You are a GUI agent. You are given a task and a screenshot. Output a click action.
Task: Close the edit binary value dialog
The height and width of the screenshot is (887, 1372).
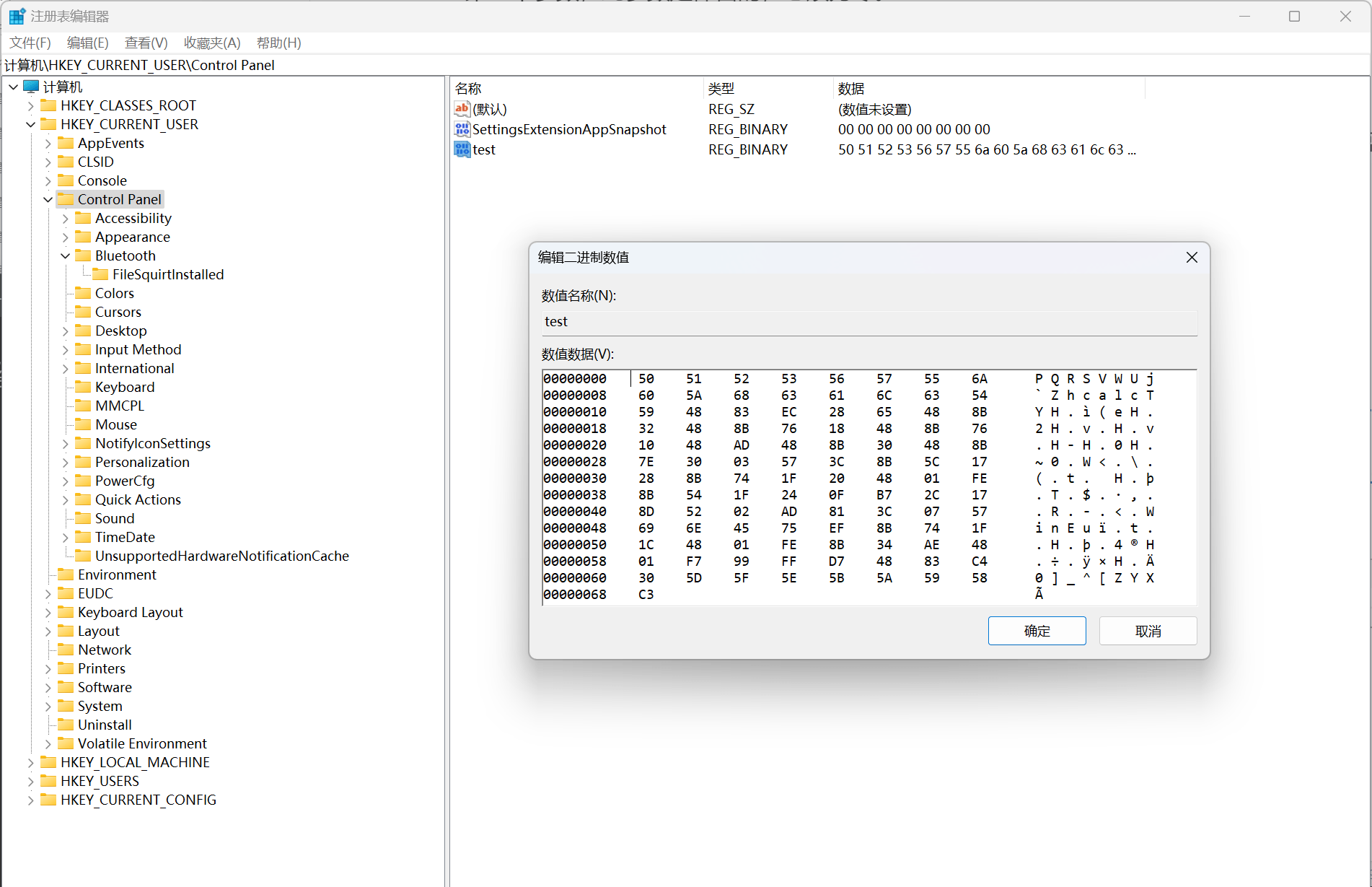1192,258
